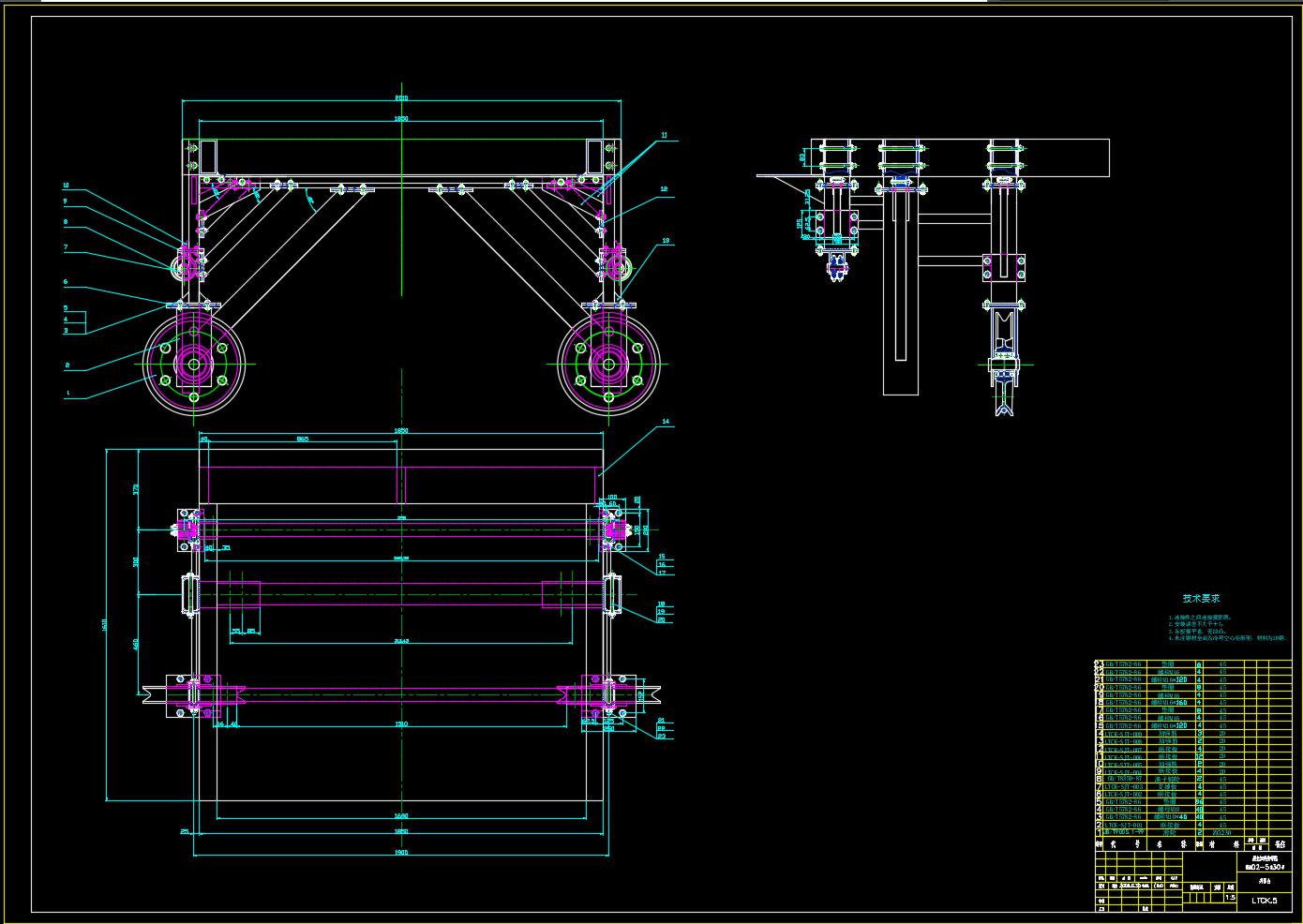Select the 1610 vertical dimension on left
This screenshot has height=924, width=1303.
pyautogui.click(x=105, y=625)
